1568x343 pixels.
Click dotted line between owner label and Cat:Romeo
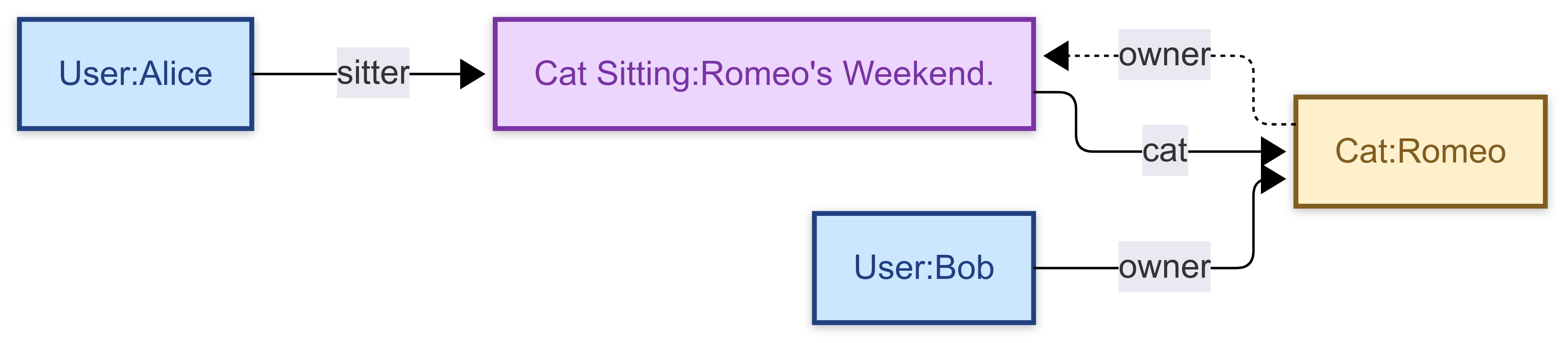click(1253, 91)
